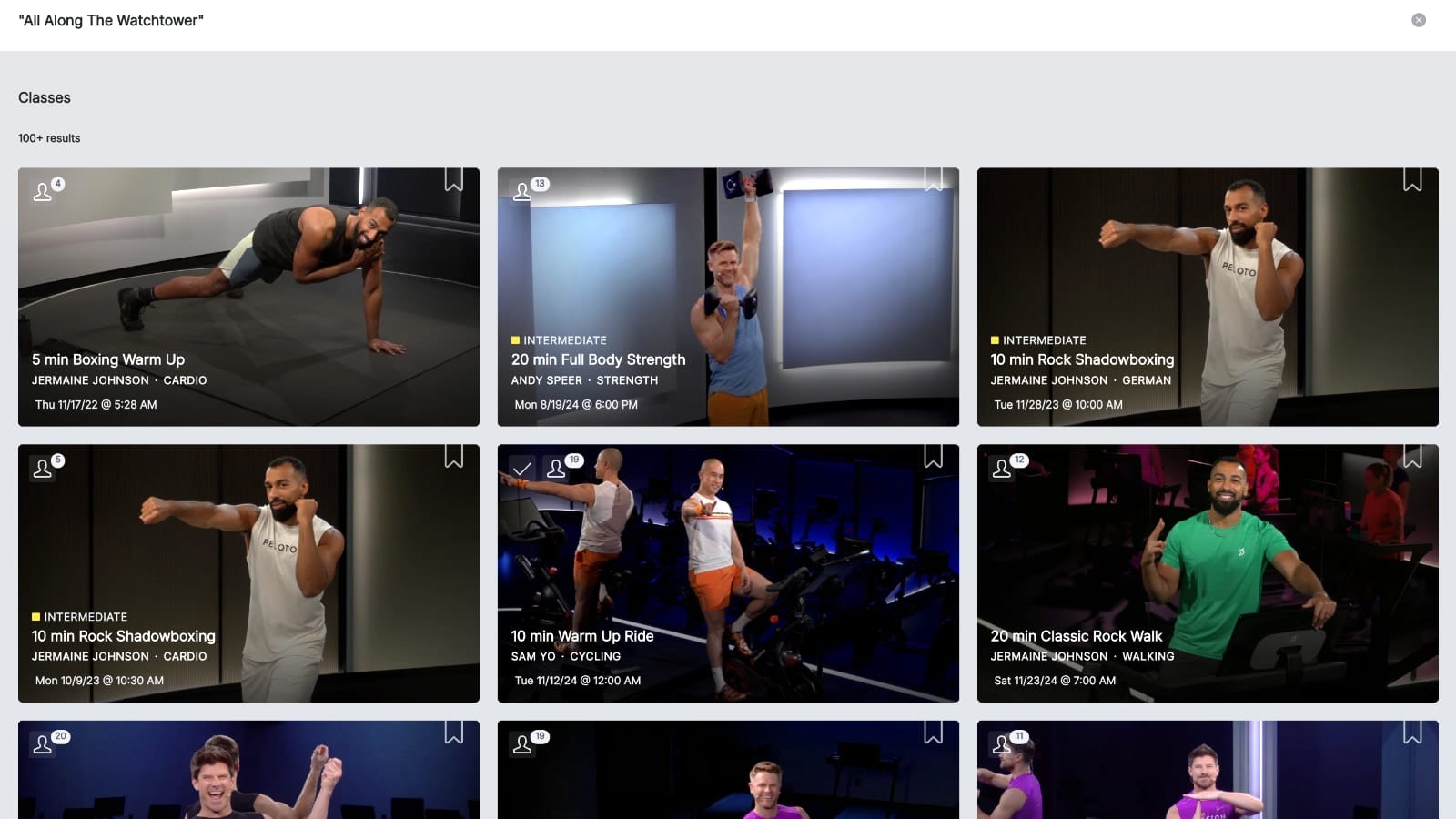Open the 20 min Classic Rock Walk title
This screenshot has height=819, width=1456.
click(x=1076, y=636)
